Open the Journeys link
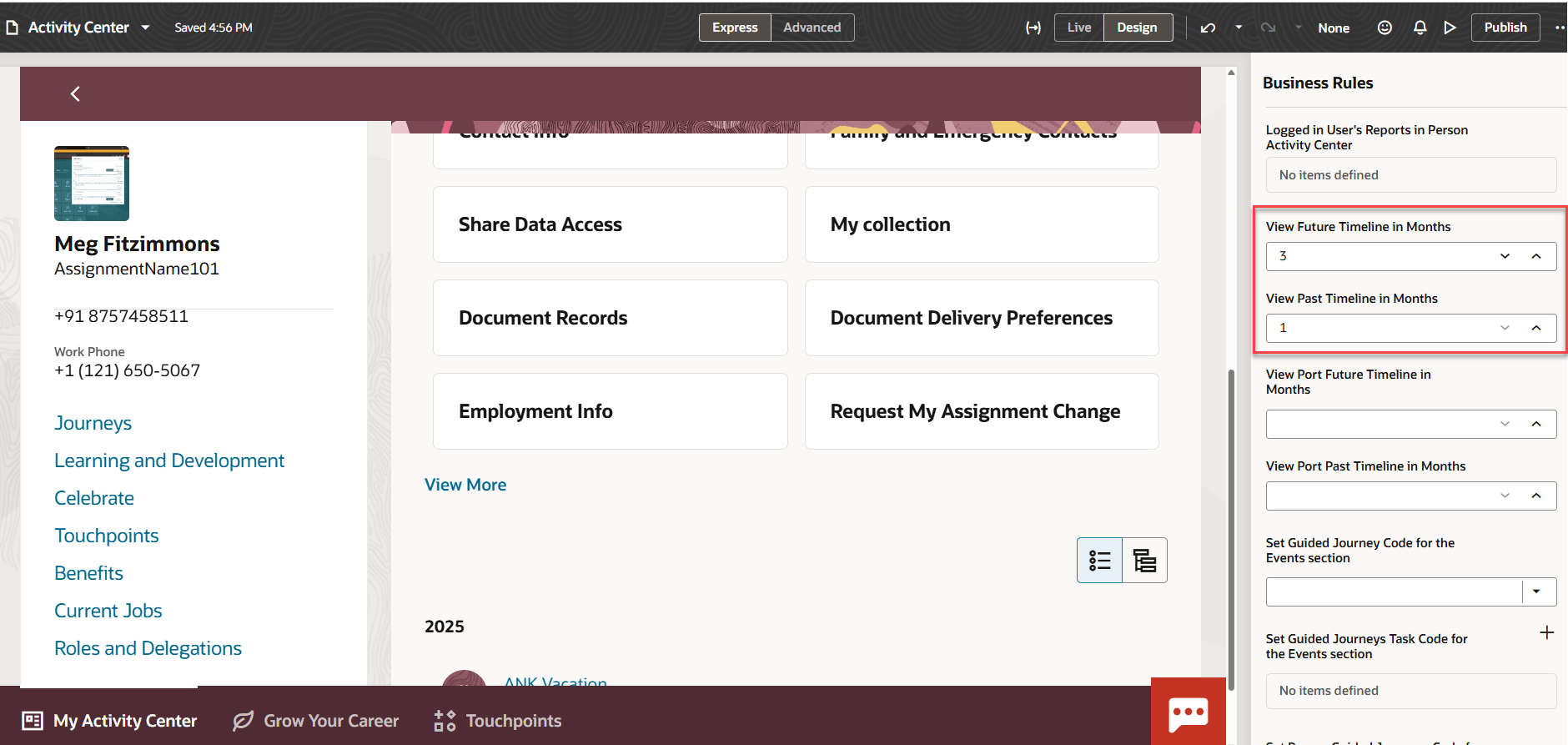 [93, 423]
